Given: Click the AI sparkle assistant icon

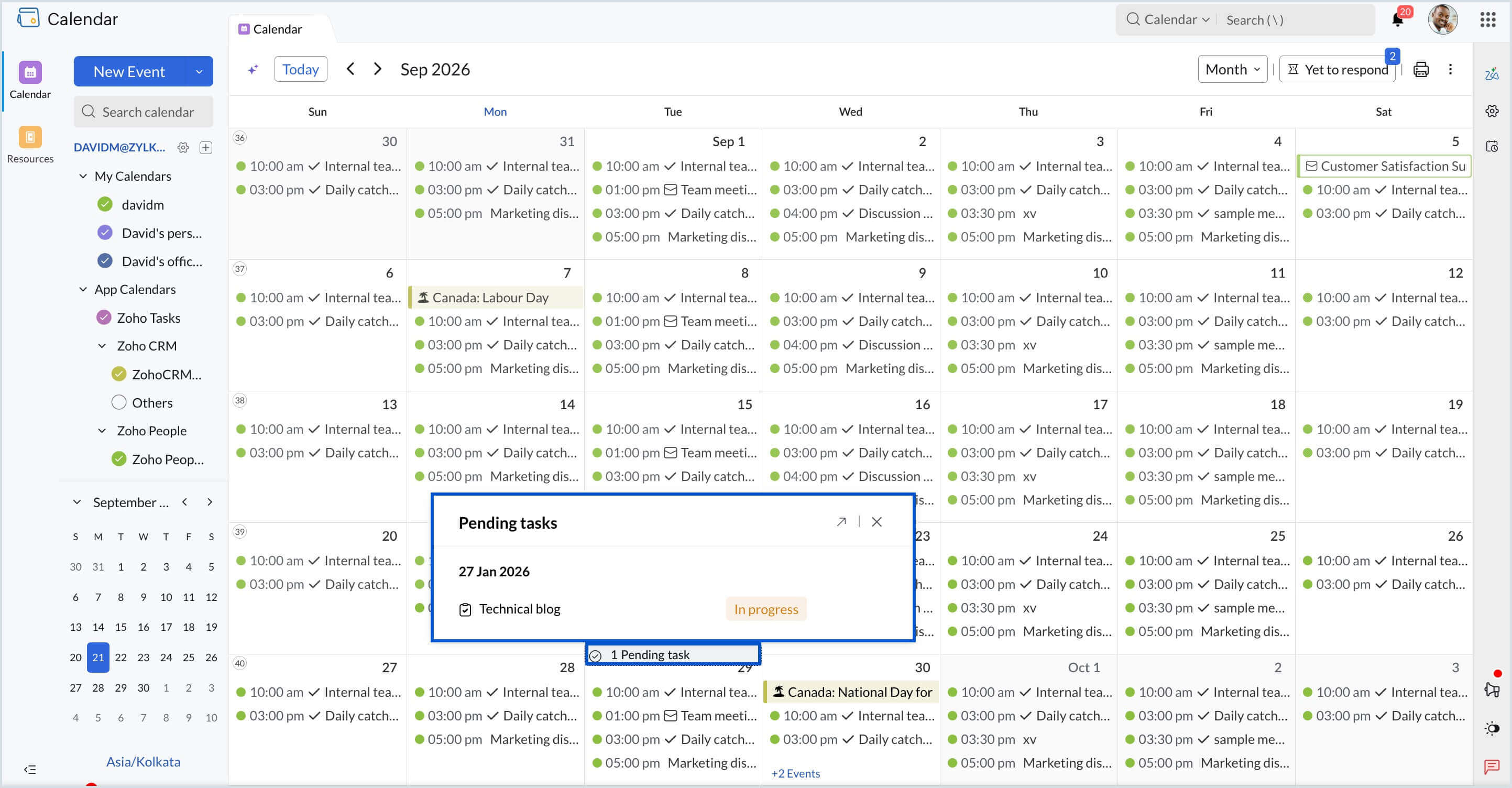Looking at the screenshot, I should (x=253, y=69).
